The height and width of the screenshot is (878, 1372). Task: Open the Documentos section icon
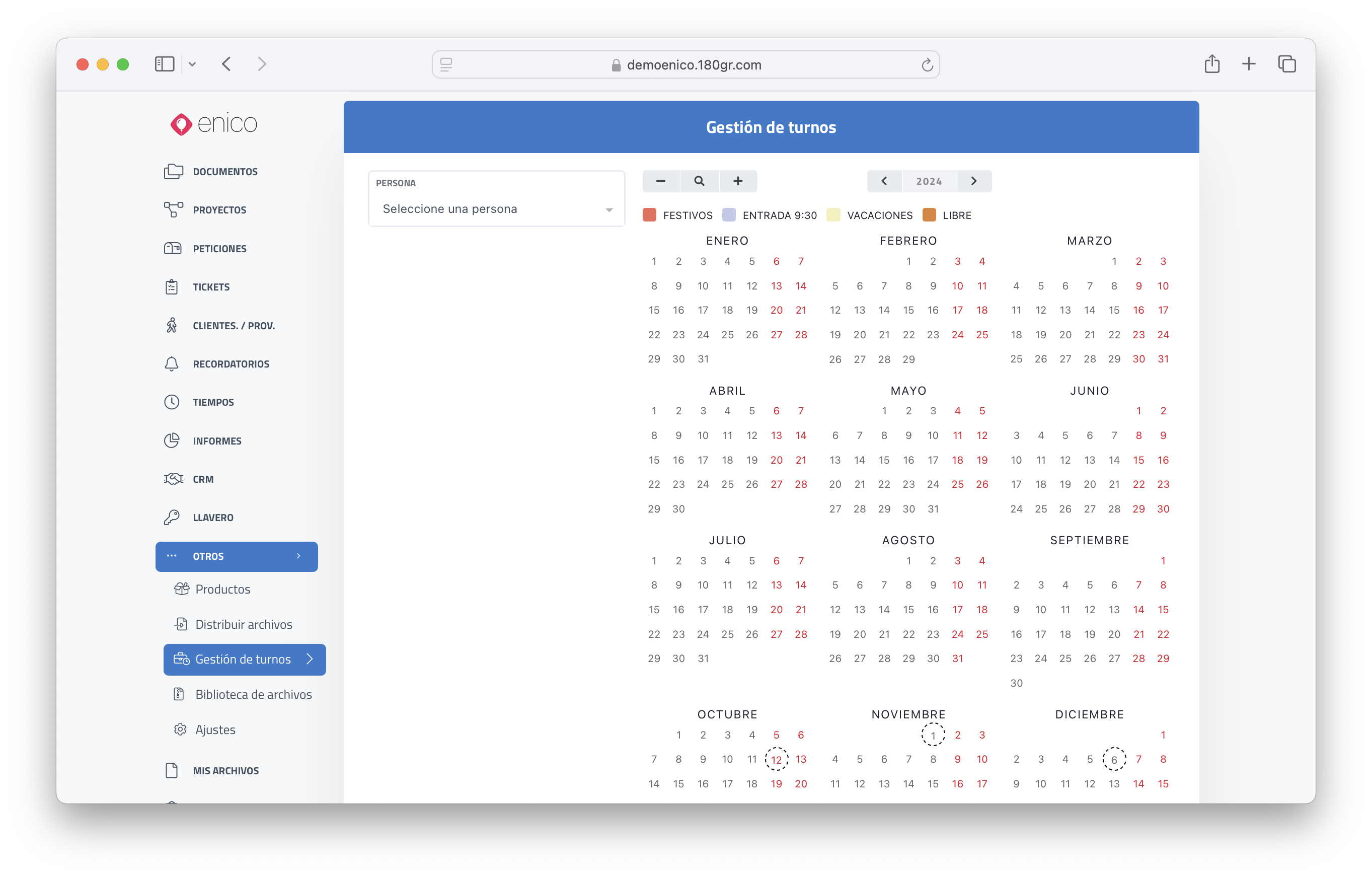click(x=173, y=172)
